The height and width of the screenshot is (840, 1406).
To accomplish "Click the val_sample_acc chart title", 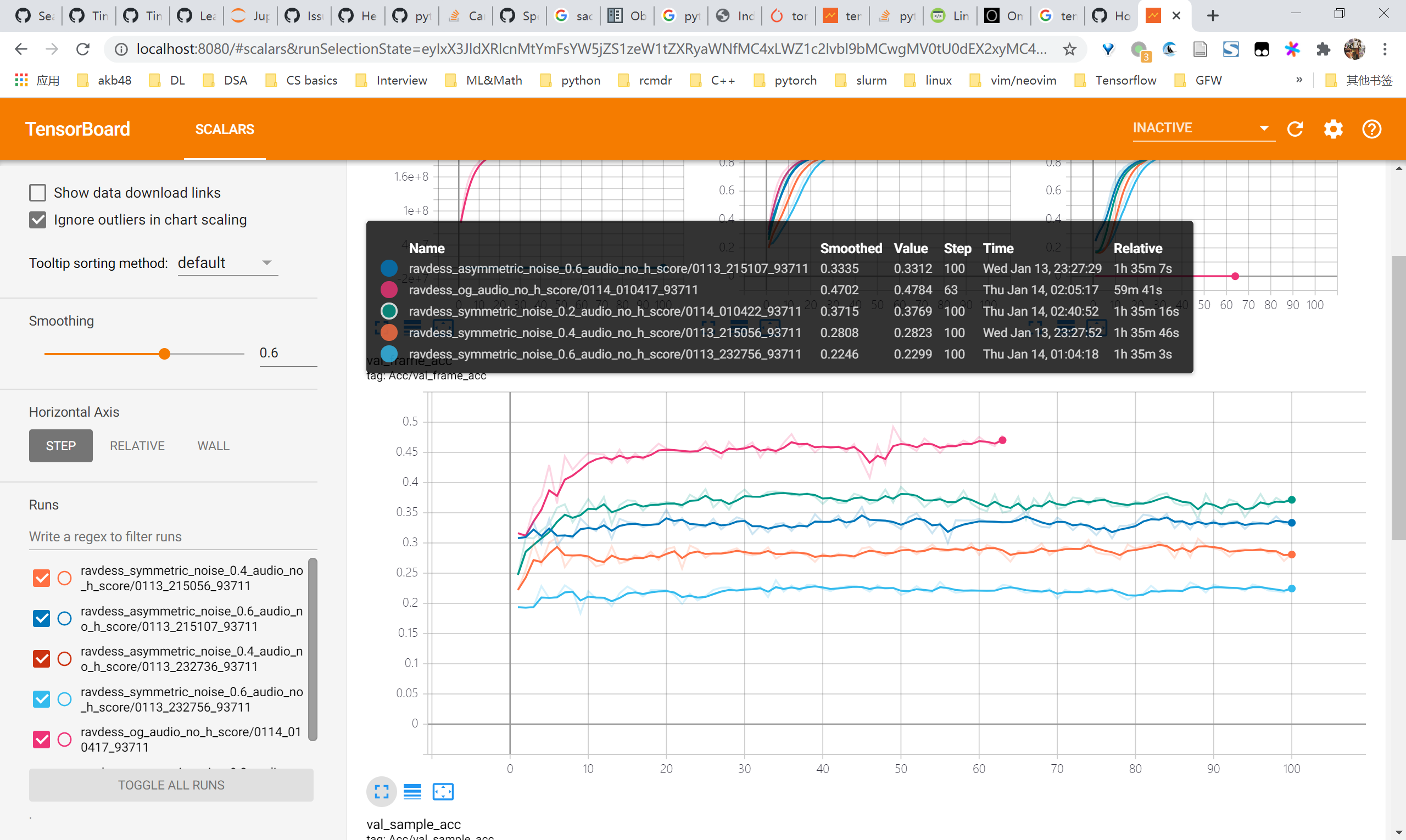I will [x=414, y=824].
